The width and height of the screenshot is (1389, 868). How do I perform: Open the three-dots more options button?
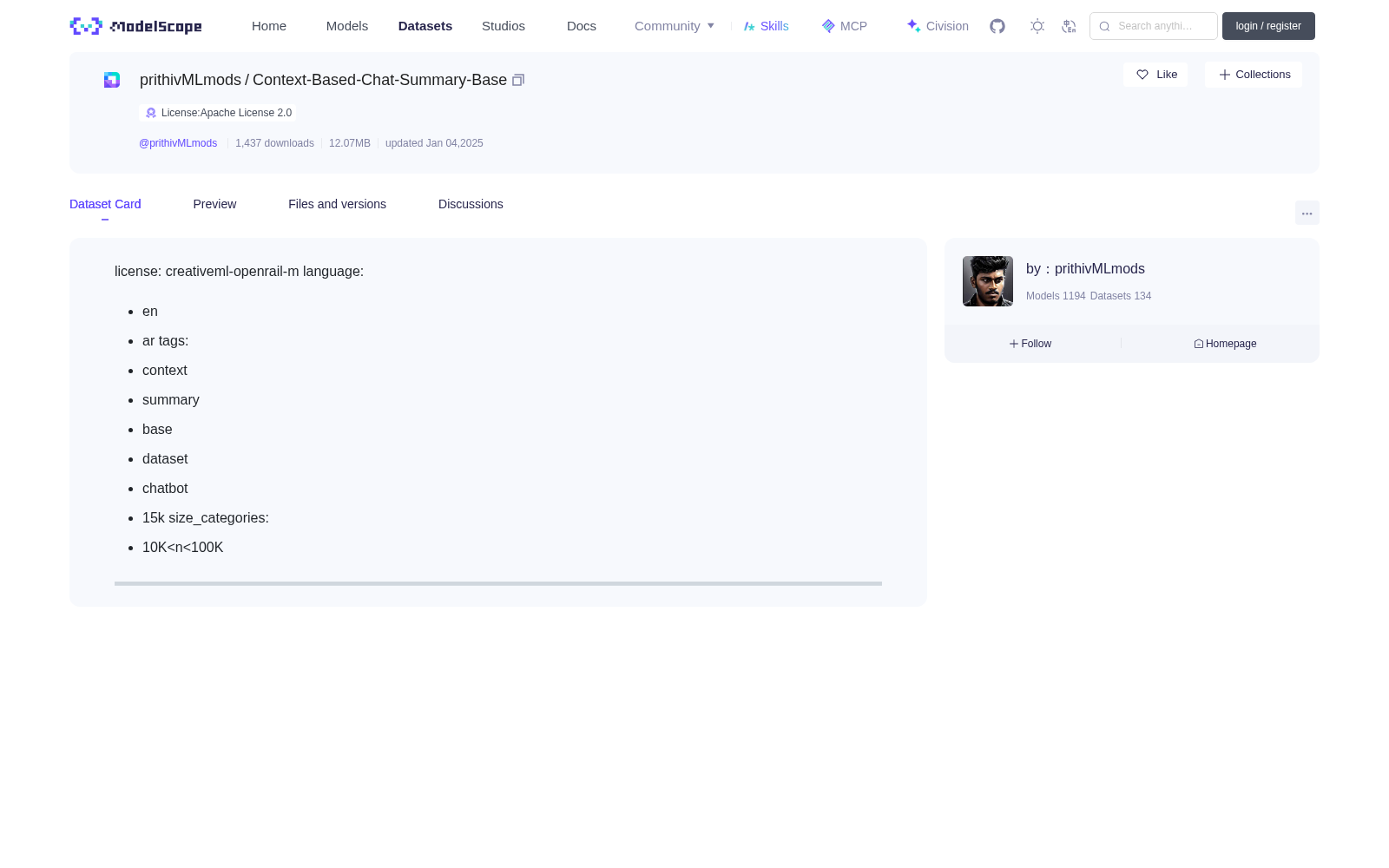click(1307, 214)
